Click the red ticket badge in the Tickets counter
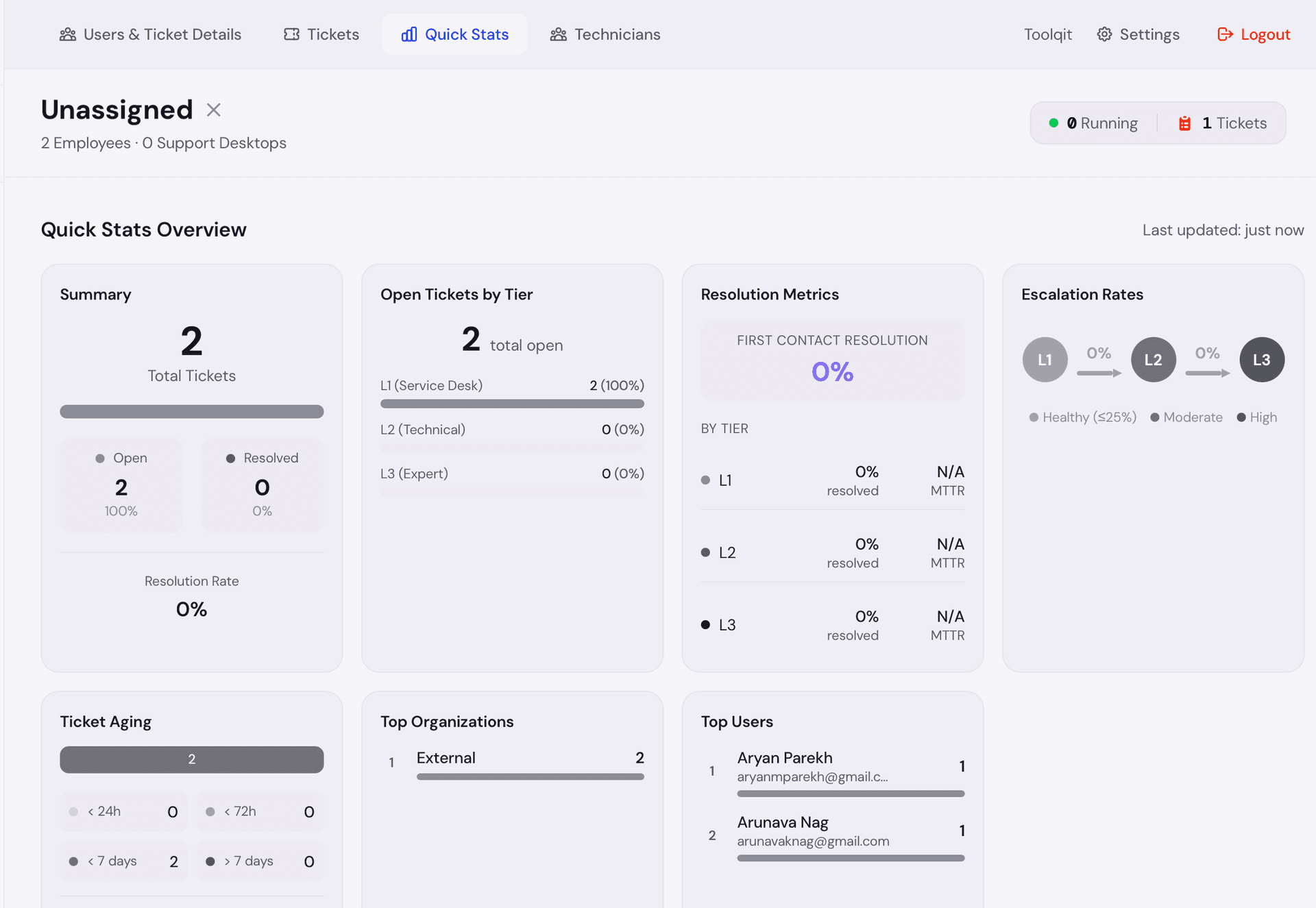1316x908 pixels. [1184, 123]
